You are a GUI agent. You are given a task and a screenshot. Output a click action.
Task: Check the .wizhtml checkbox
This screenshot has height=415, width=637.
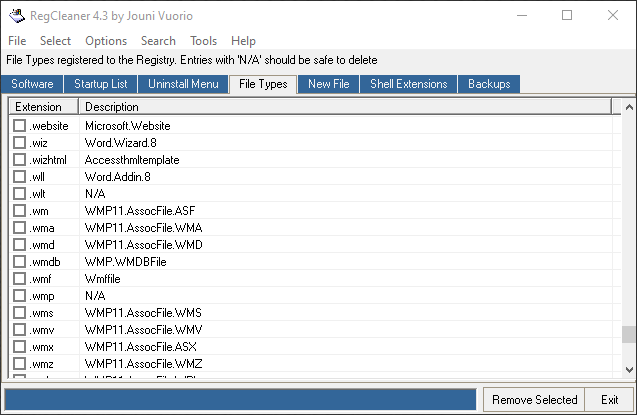20,160
